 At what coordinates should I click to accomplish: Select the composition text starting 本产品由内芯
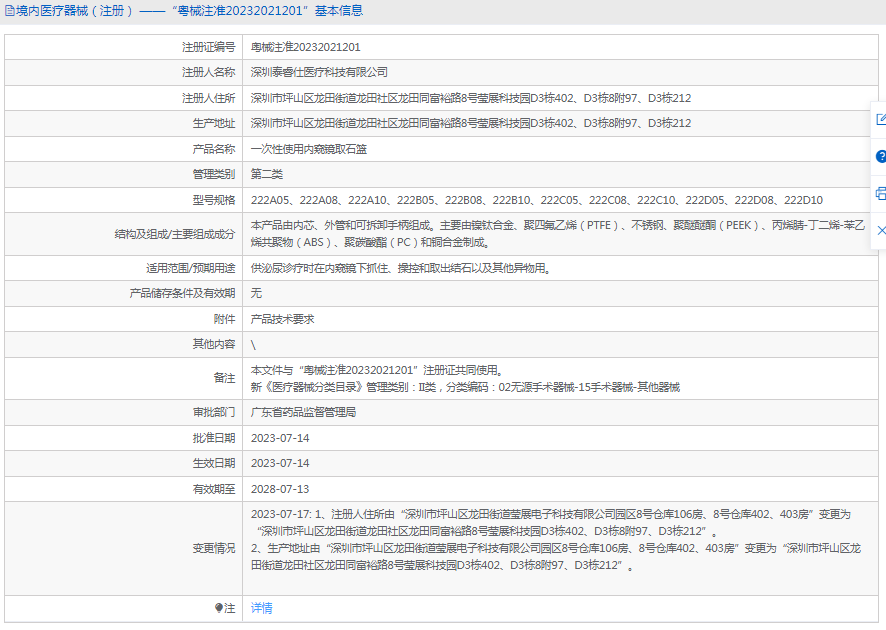558,234
